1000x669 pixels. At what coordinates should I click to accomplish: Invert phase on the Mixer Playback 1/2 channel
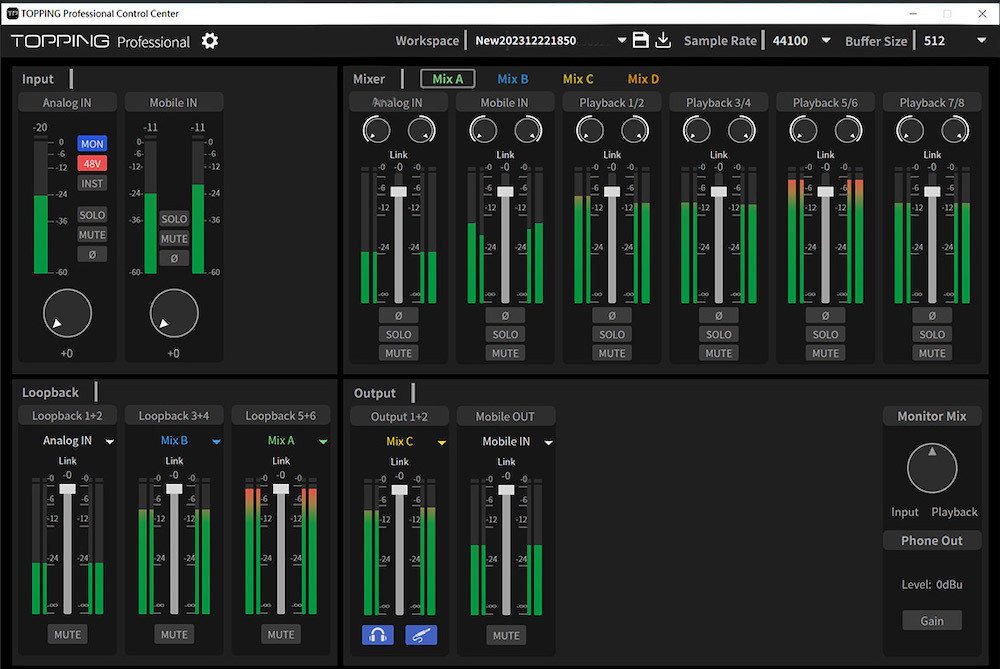pos(612,315)
